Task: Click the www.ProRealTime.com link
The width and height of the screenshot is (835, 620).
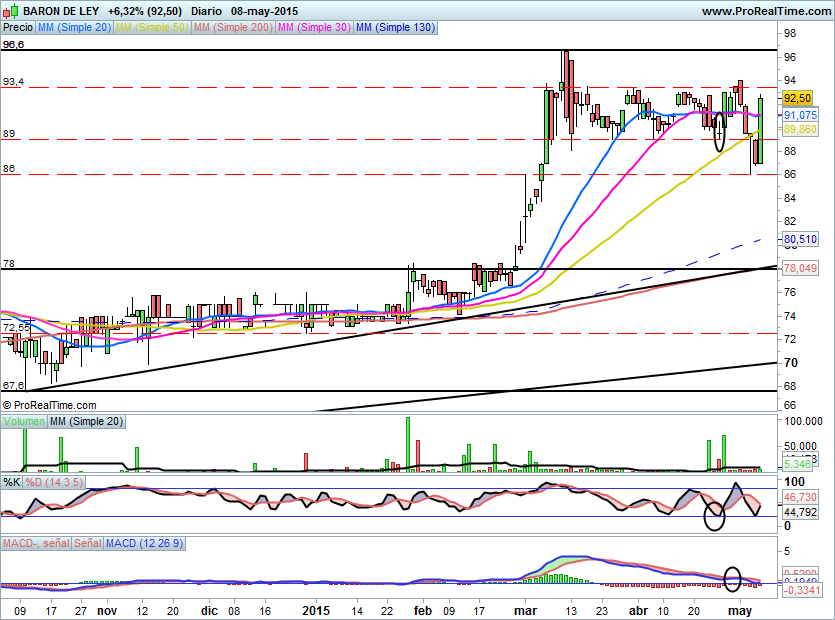Action: pos(766,11)
